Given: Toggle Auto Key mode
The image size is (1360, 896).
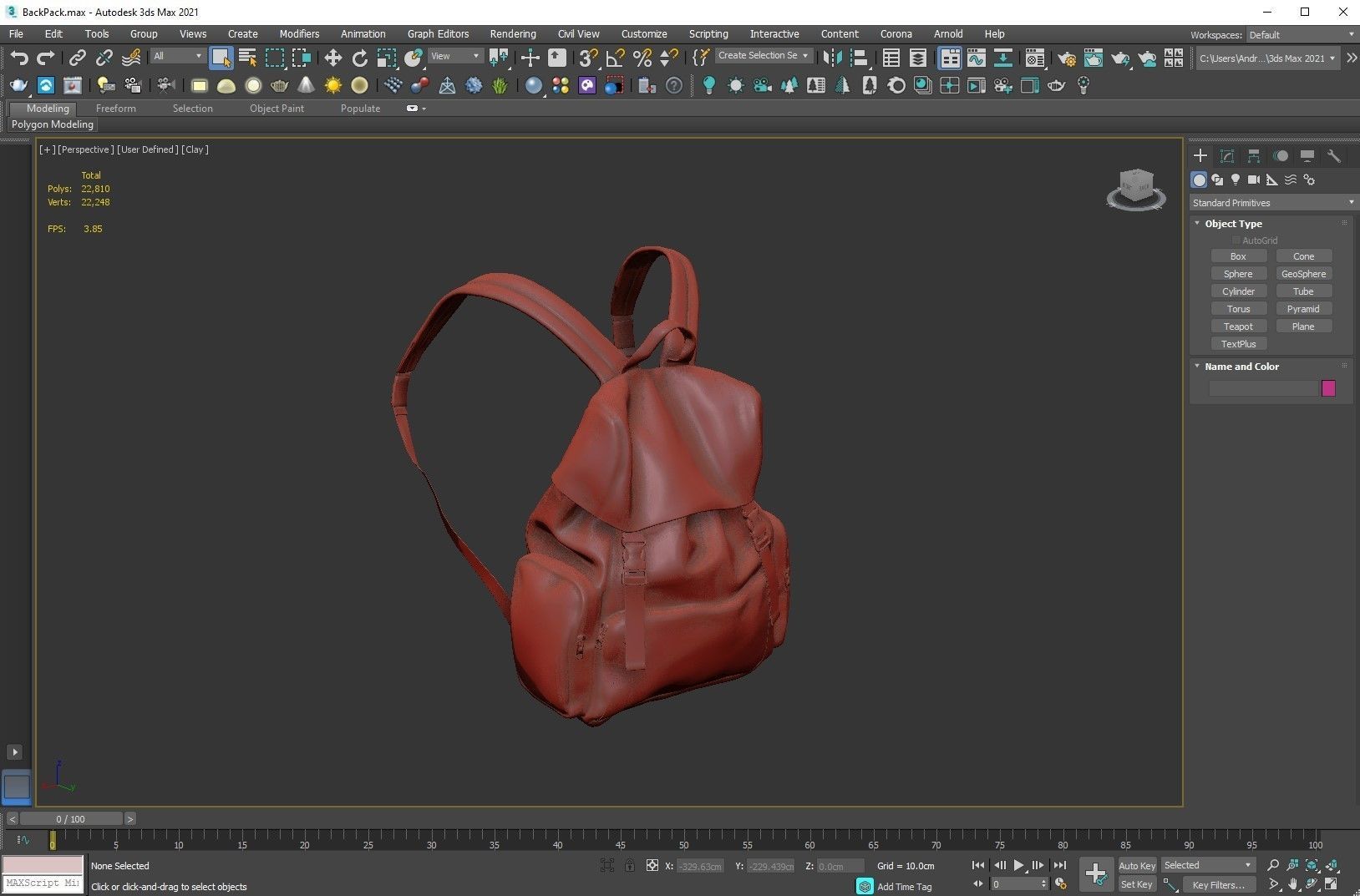Looking at the screenshot, I should tap(1137, 866).
